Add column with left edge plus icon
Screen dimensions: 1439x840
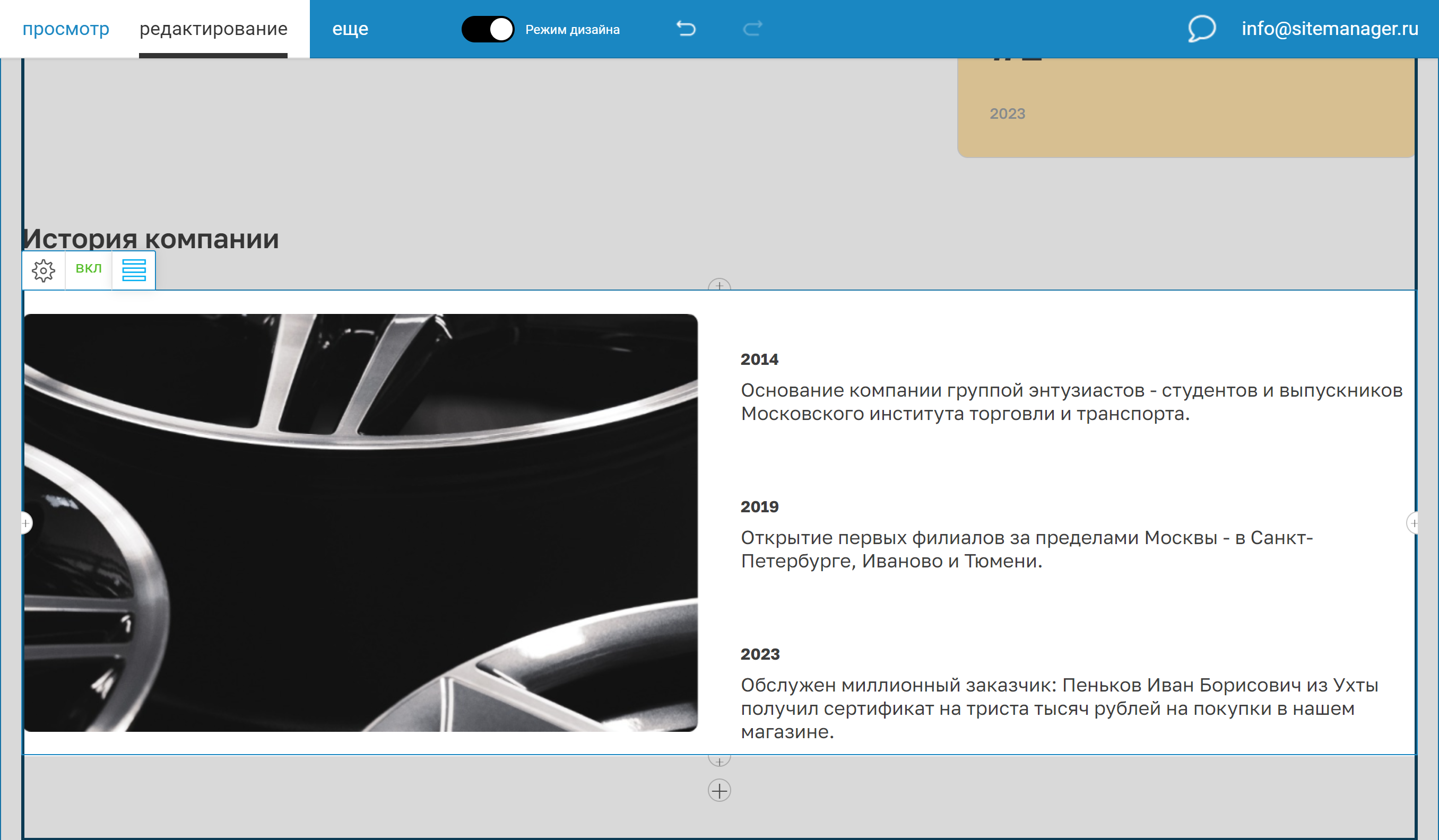[x=25, y=523]
